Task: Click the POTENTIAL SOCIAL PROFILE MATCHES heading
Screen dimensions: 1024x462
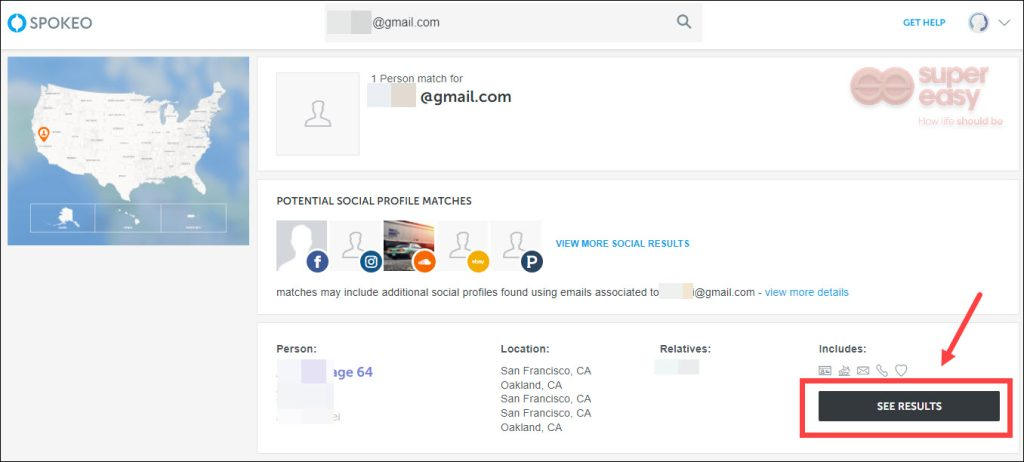Action: (x=374, y=201)
